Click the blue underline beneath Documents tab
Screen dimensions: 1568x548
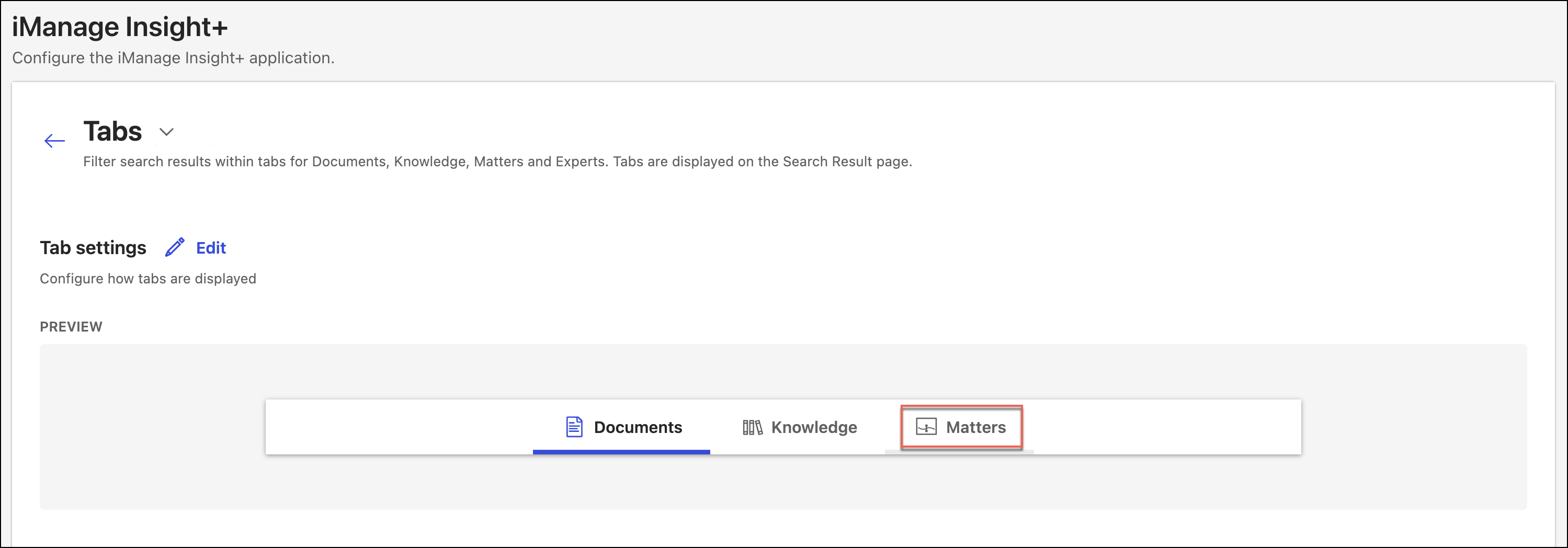tap(621, 452)
